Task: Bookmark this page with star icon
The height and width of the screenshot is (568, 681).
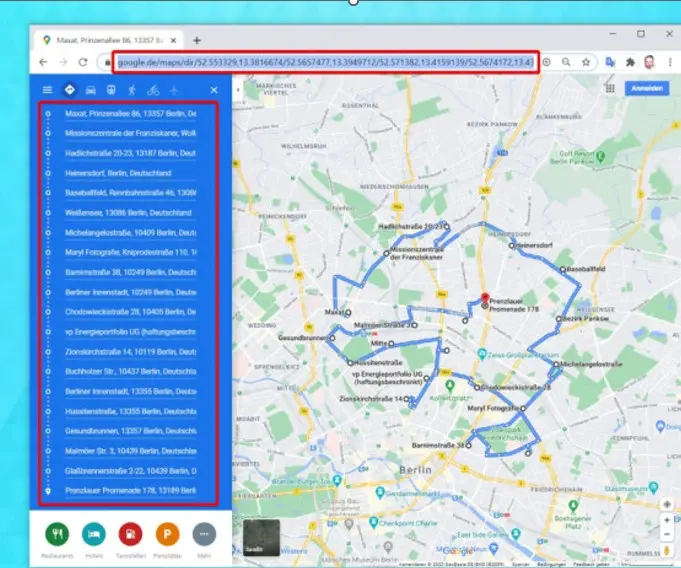Action: pos(586,62)
